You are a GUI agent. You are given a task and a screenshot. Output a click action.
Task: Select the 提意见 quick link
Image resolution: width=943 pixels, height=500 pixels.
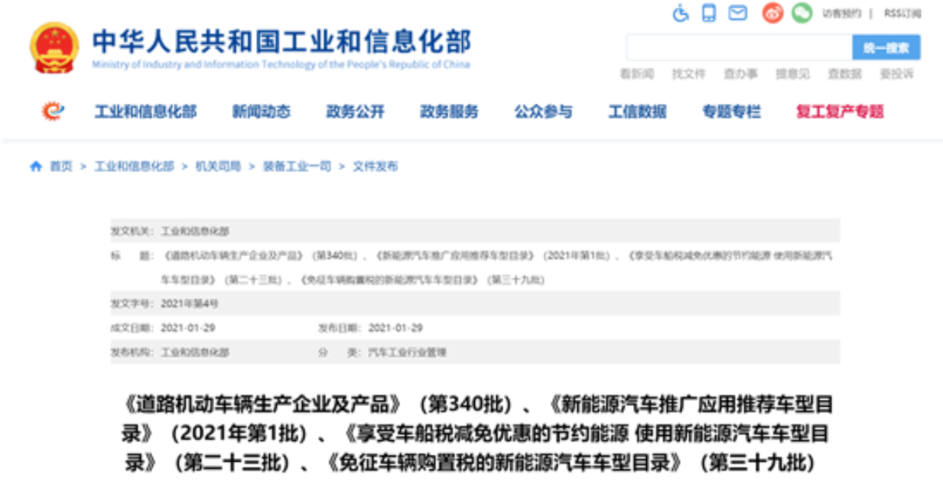coord(793,74)
